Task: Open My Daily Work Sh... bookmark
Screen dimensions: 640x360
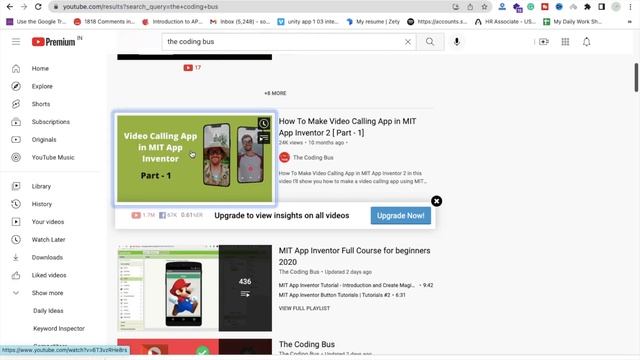Action: pos(573,22)
